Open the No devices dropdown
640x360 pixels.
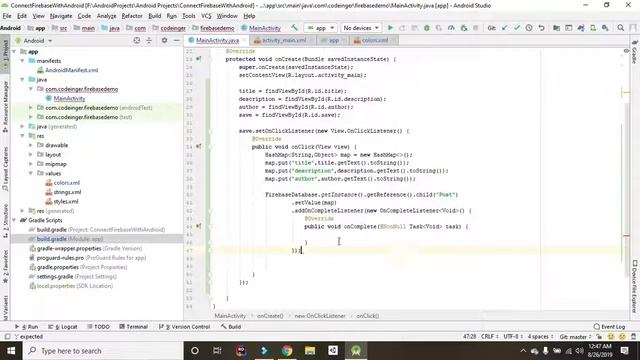(x=361, y=28)
